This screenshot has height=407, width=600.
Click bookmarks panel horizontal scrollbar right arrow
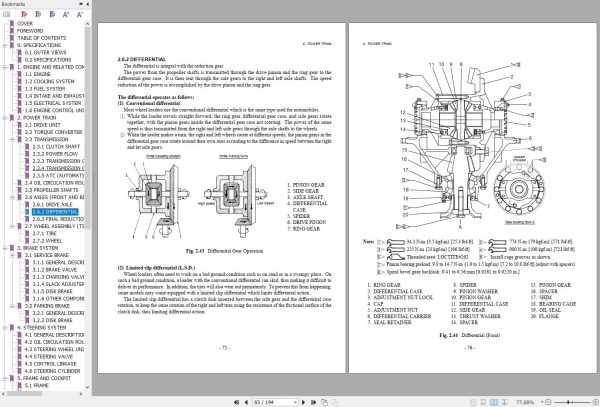(x=81, y=394)
